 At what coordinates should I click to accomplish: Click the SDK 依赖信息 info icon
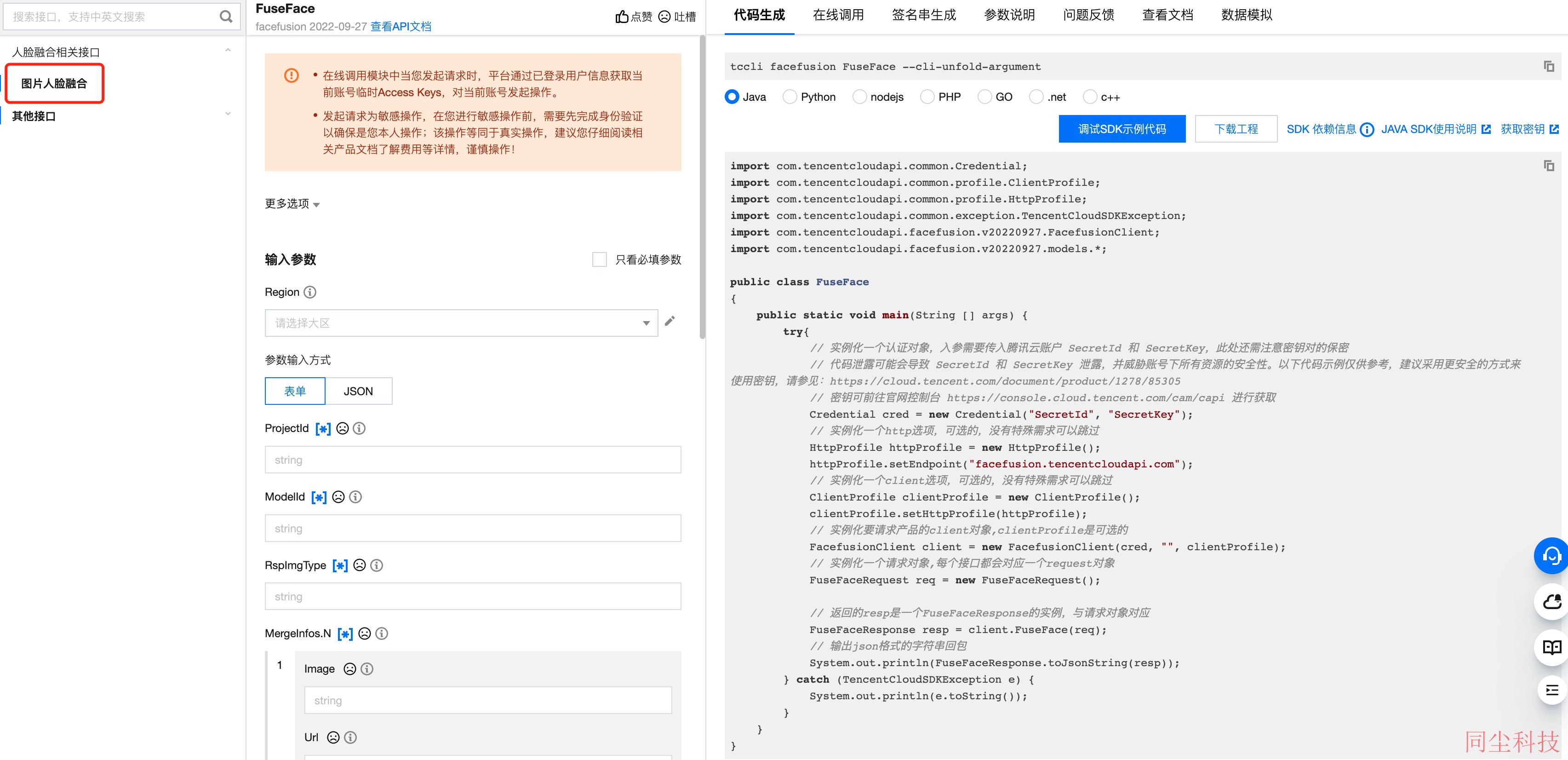(x=1367, y=129)
